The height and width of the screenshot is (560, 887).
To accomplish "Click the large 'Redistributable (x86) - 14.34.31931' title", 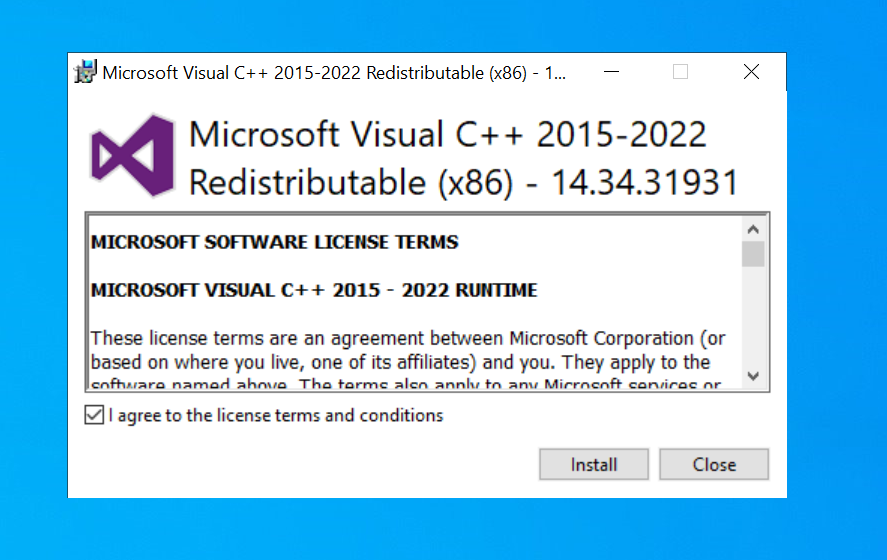I will pos(464,183).
